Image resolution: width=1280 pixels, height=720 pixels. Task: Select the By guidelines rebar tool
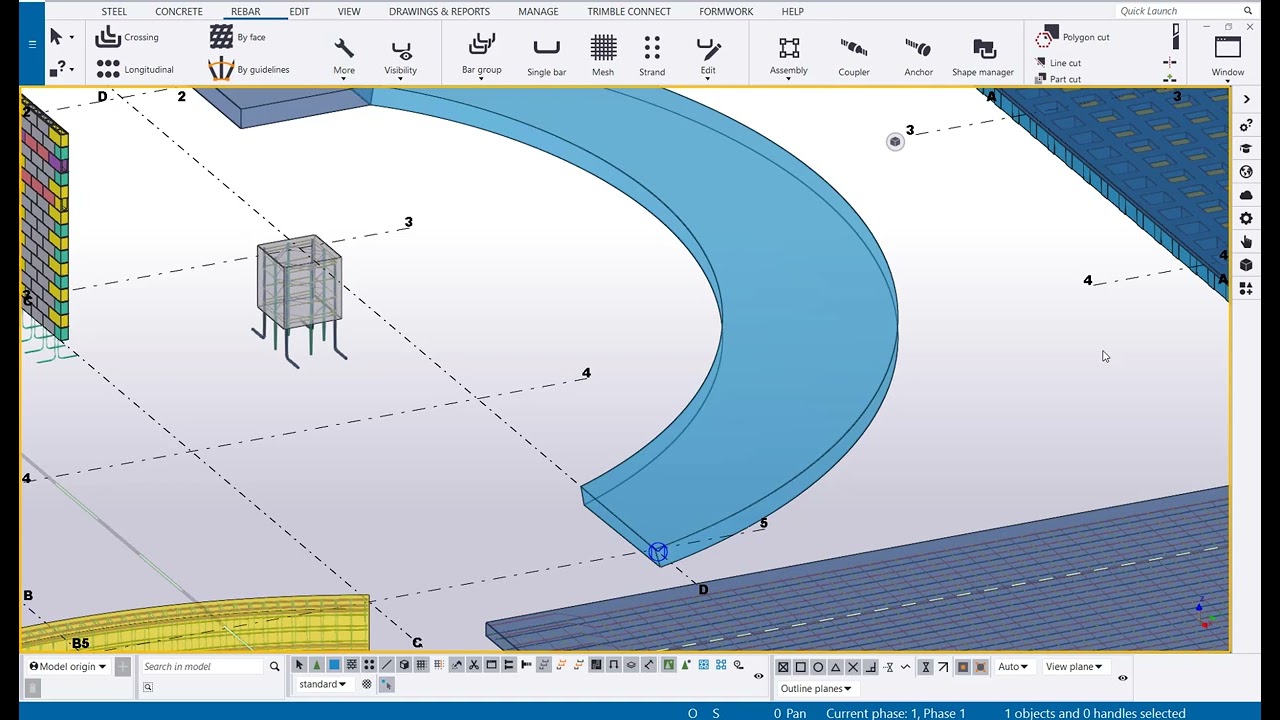(249, 70)
